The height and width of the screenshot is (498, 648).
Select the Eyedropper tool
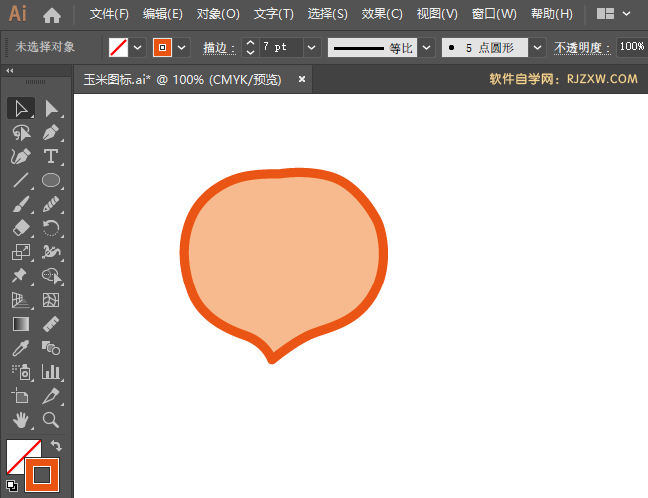[21, 348]
